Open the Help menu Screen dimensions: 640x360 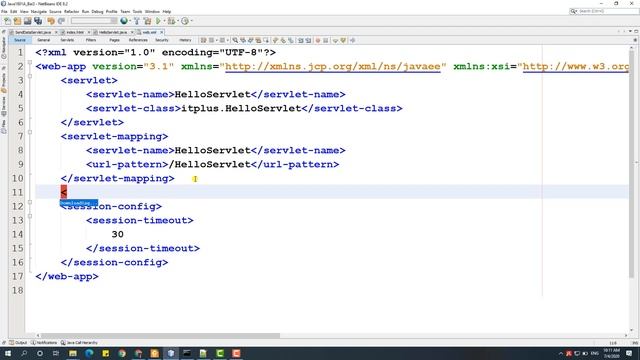(167, 11)
